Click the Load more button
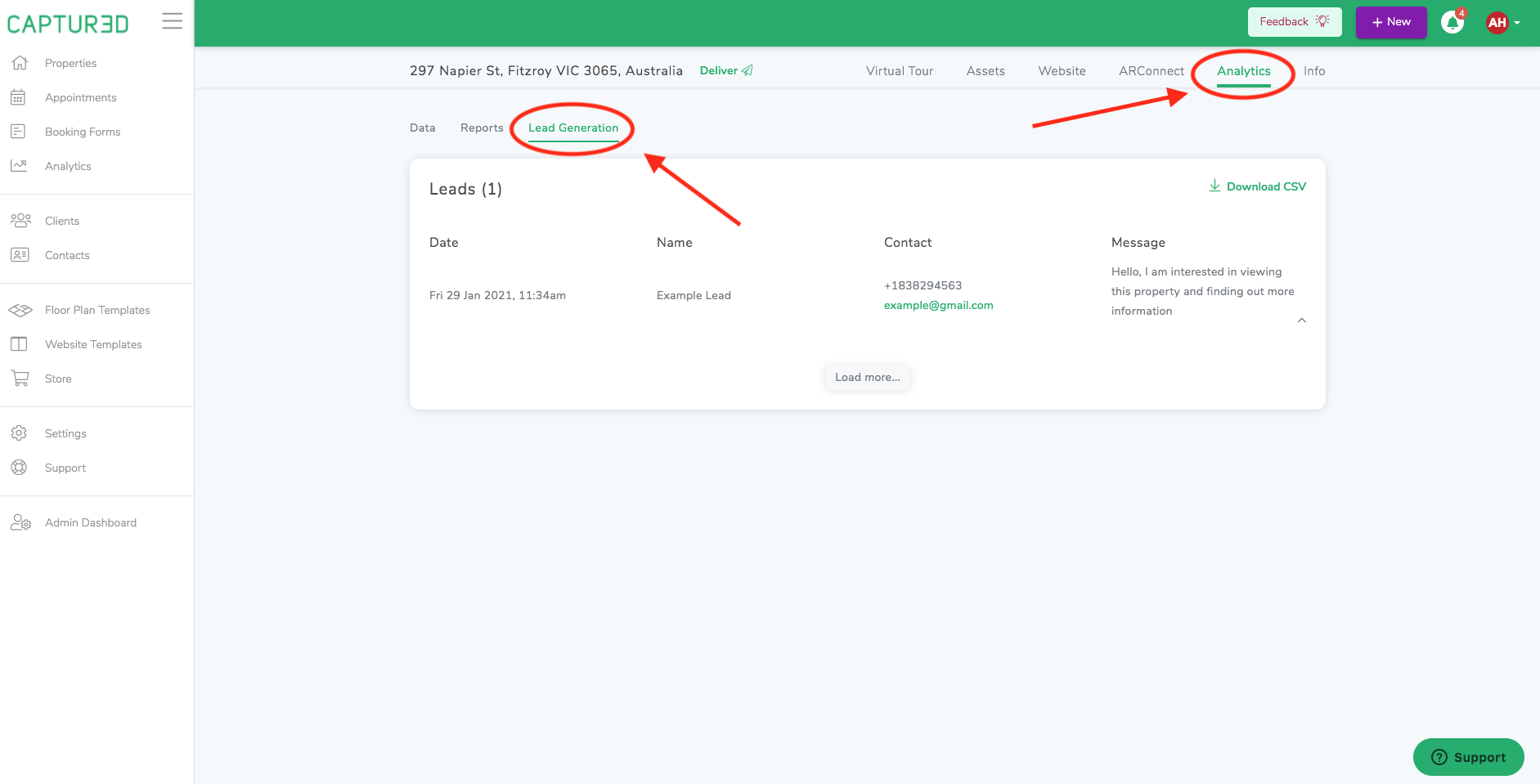Viewport: 1540px width, 784px height. 868,377
